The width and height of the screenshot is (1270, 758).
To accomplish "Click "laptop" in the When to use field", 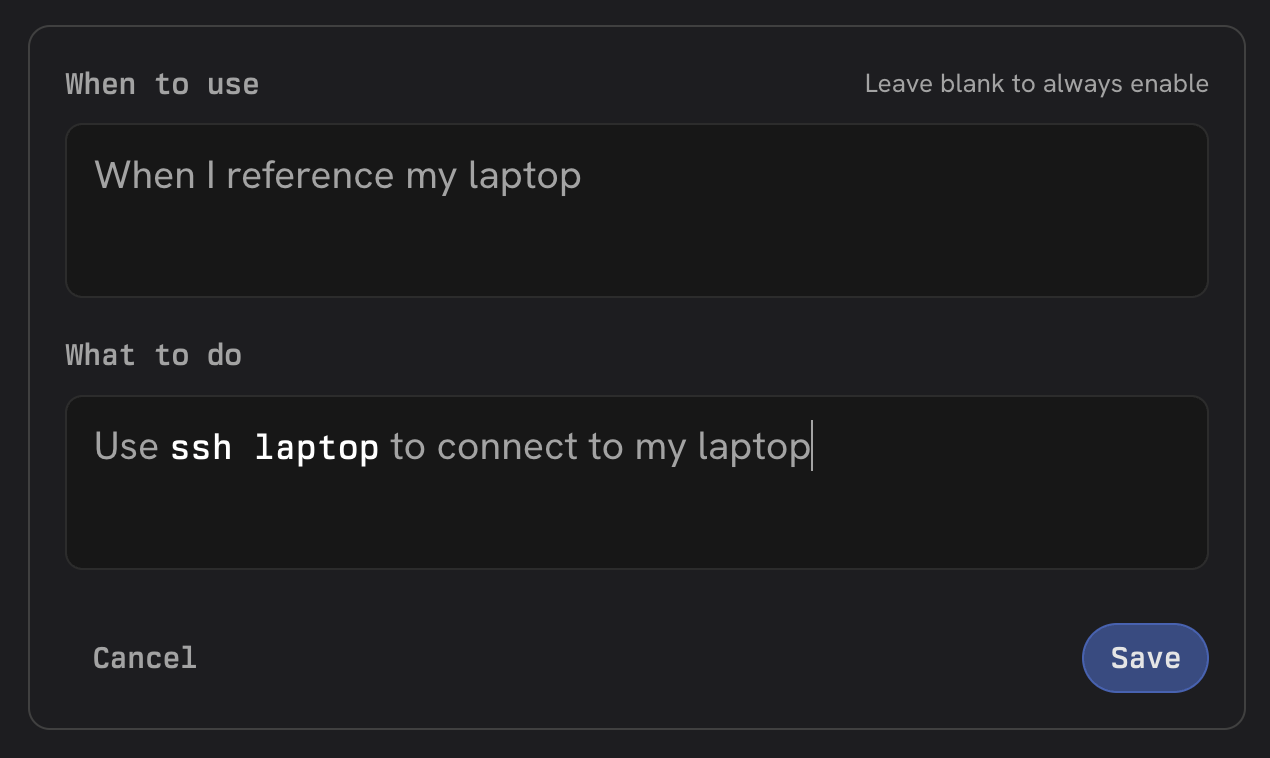I will click(525, 178).
